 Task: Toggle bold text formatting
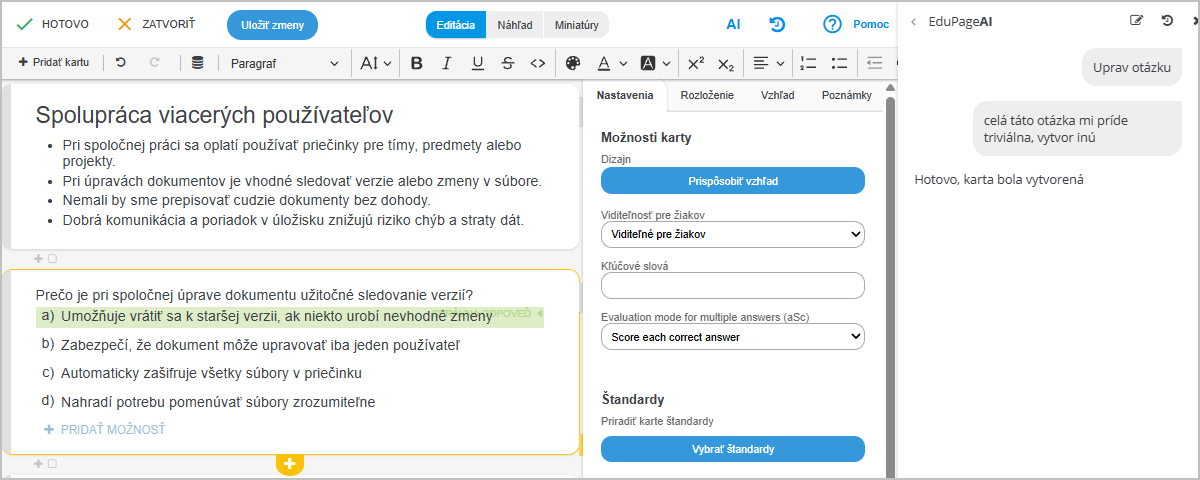(x=417, y=63)
